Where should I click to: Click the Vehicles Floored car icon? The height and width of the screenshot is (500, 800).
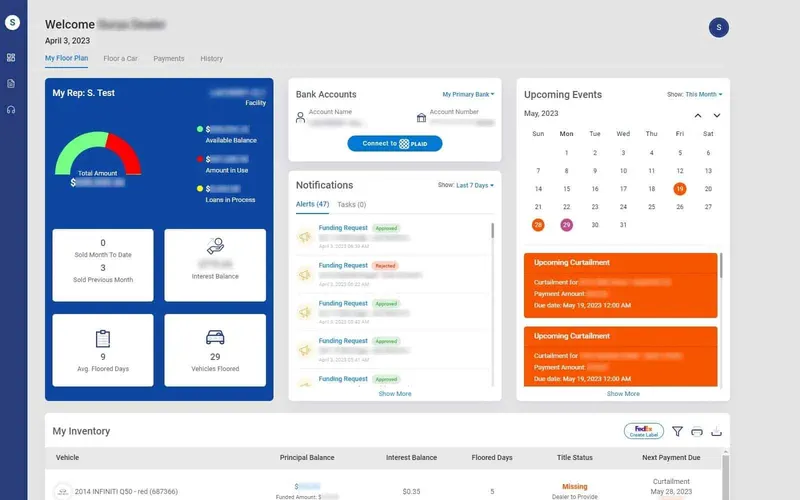coord(215,337)
